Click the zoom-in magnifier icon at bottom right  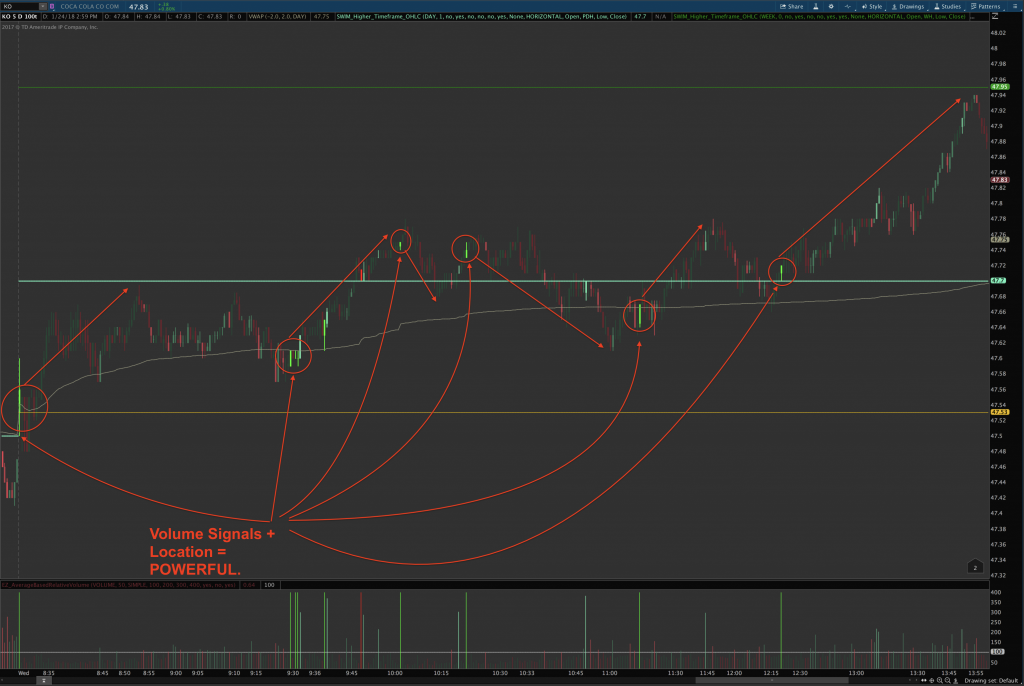tap(939, 680)
